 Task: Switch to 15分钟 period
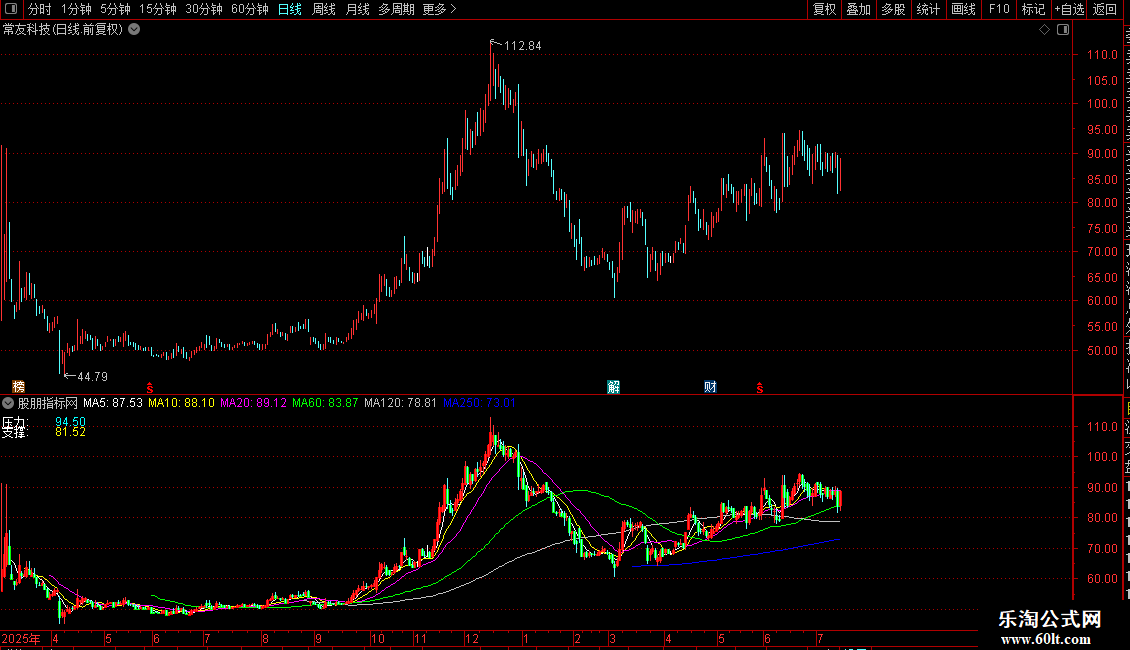[x=158, y=9]
